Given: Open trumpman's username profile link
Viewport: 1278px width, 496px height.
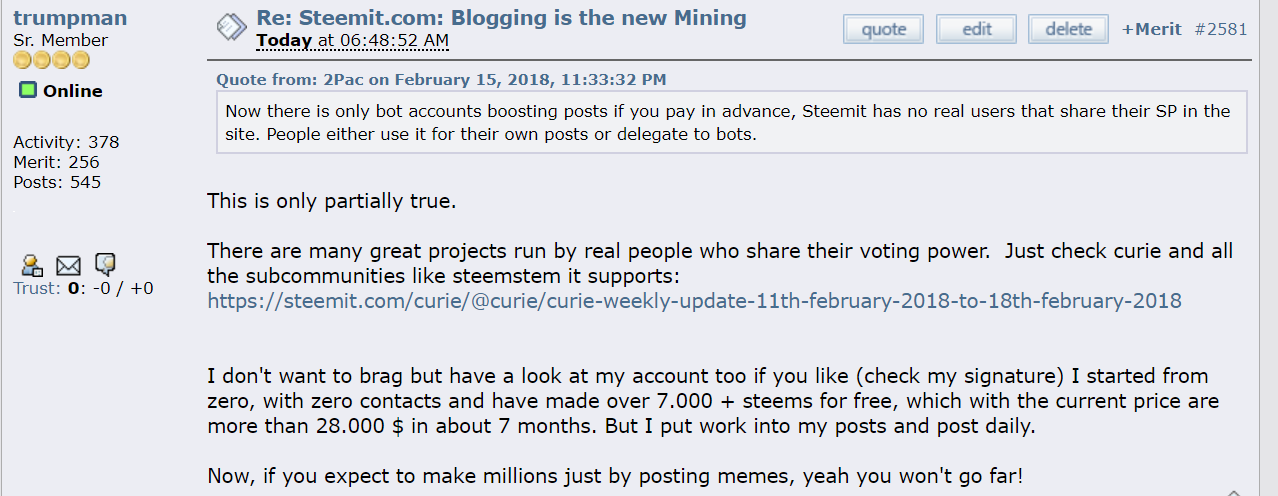Looking at the screenshot, I should (x=70, y=18).
